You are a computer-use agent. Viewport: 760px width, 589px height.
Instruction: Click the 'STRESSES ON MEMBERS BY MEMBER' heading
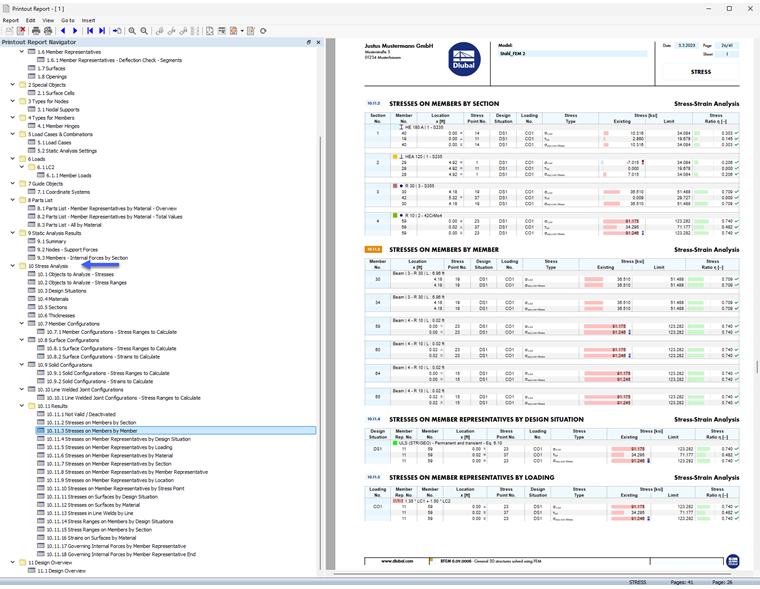point(443,250)
